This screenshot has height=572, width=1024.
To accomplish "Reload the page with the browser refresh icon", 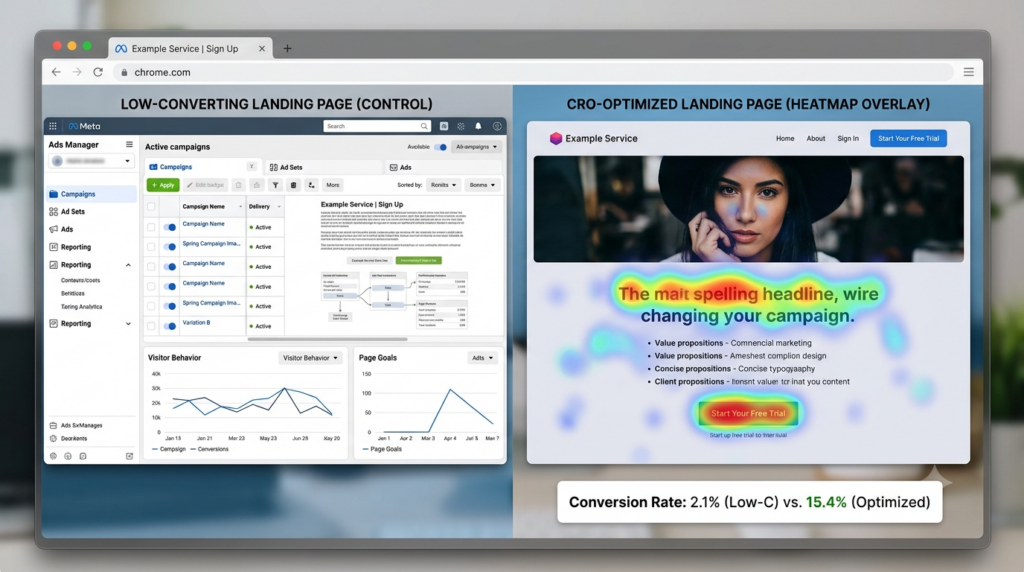I will pyautogui.click(x=98, y=72).
